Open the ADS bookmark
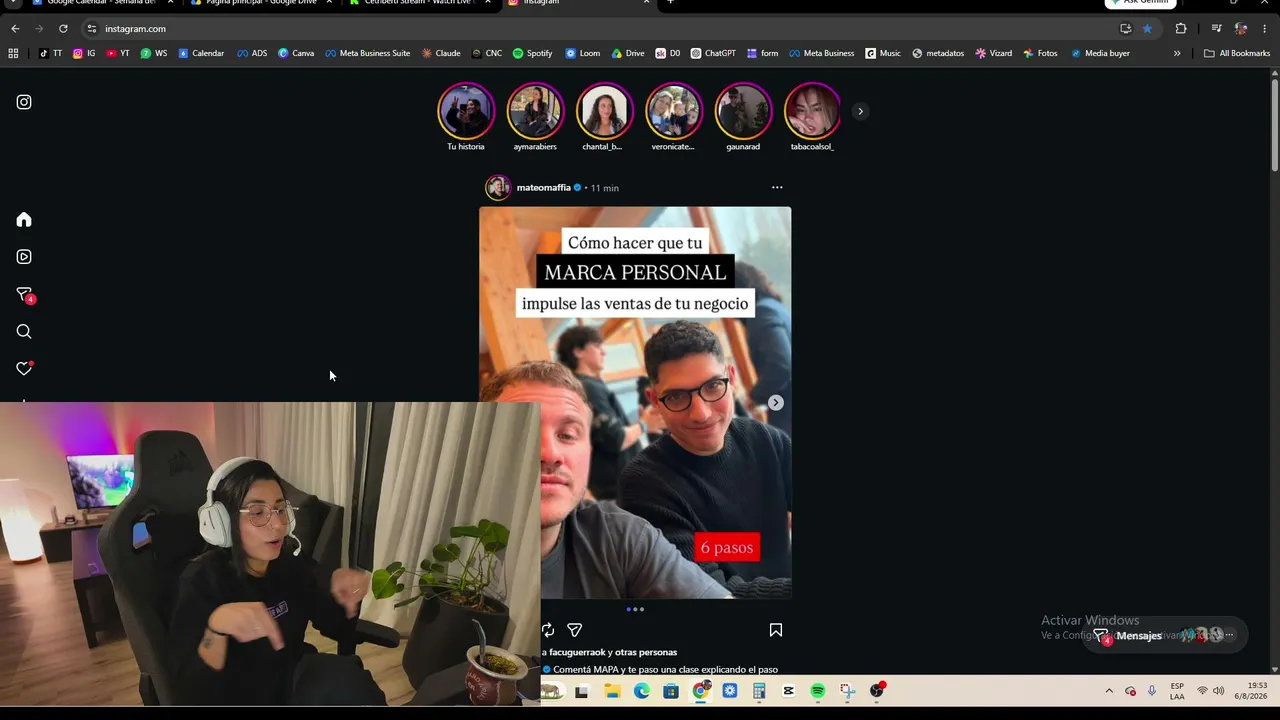This screenshot has width=1280, height=720. click(x=252, y=53)
